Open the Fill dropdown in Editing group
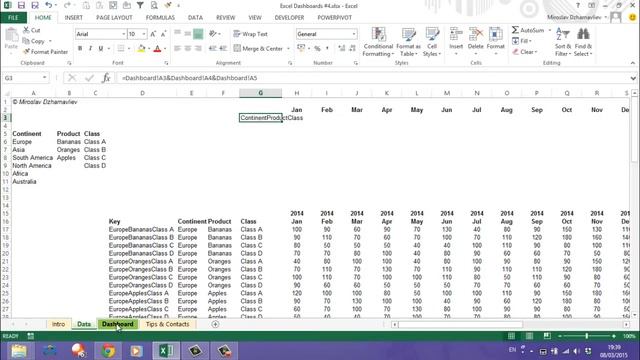640x360 pixels. (x=522, y=41)
